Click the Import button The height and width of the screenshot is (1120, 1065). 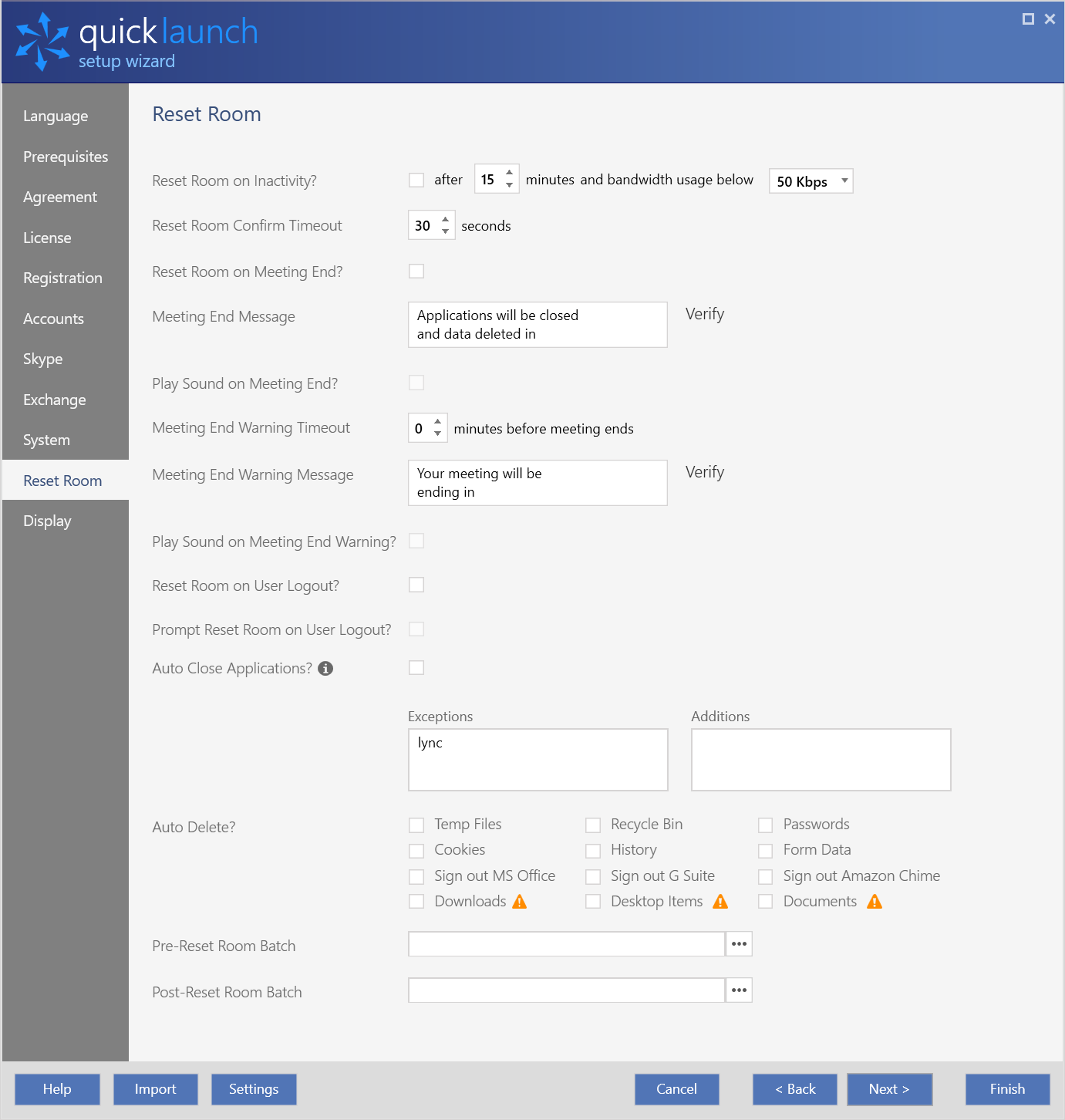155,1089
